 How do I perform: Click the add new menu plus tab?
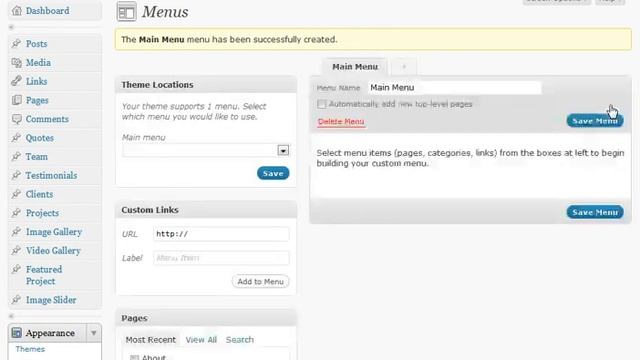click(404, 67)
